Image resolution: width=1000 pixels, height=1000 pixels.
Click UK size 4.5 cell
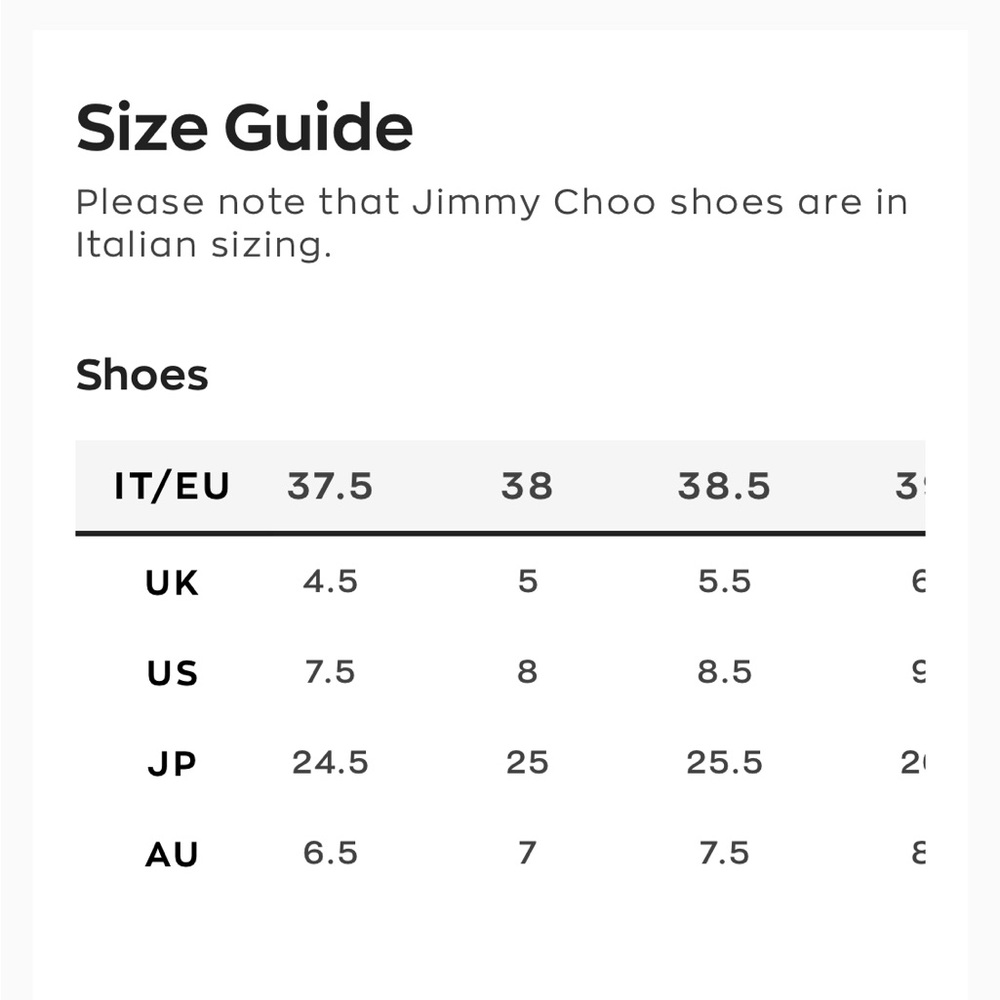[x=330, y=582]
